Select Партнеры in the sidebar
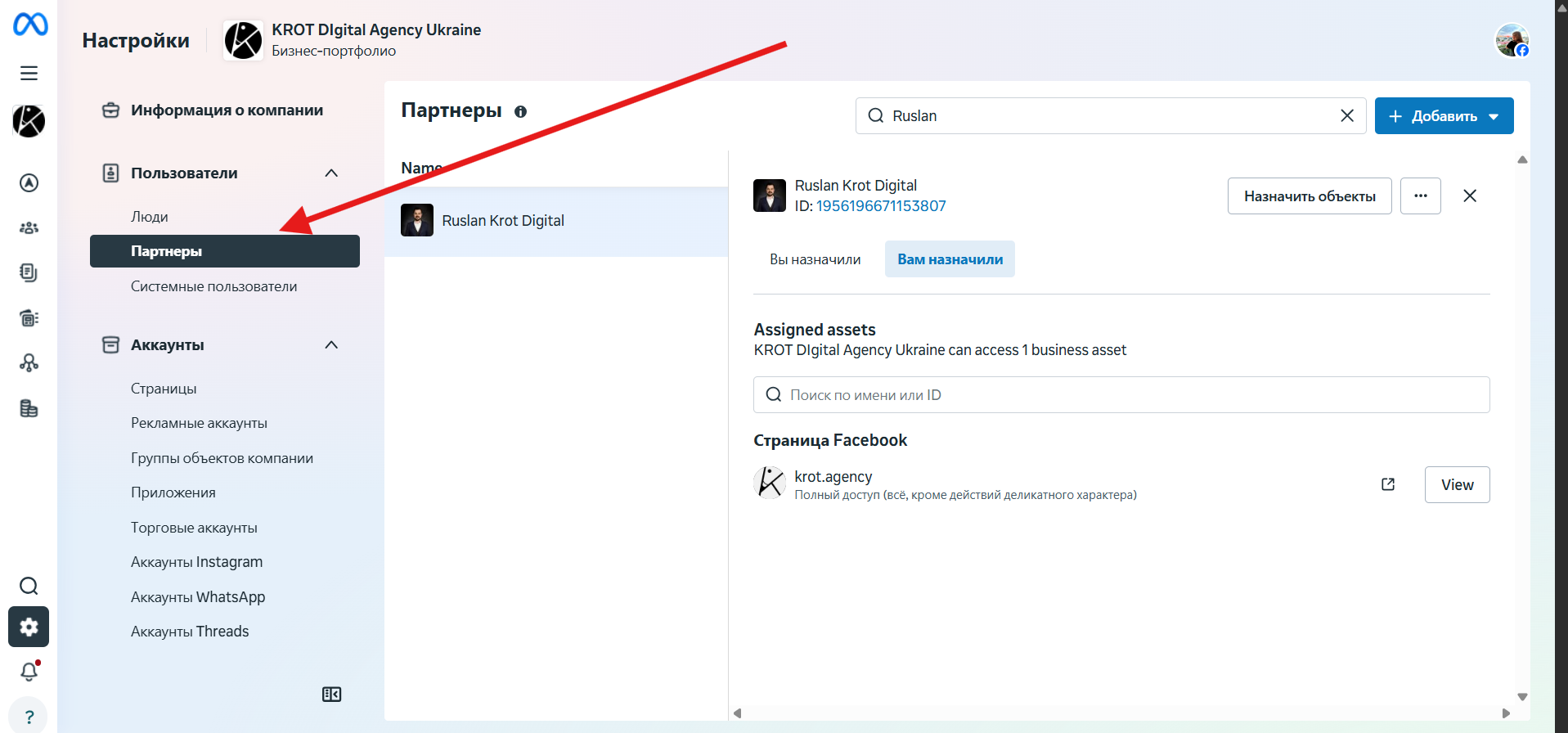The width and height of the screenshot is (1568, 733). [225, 251]
